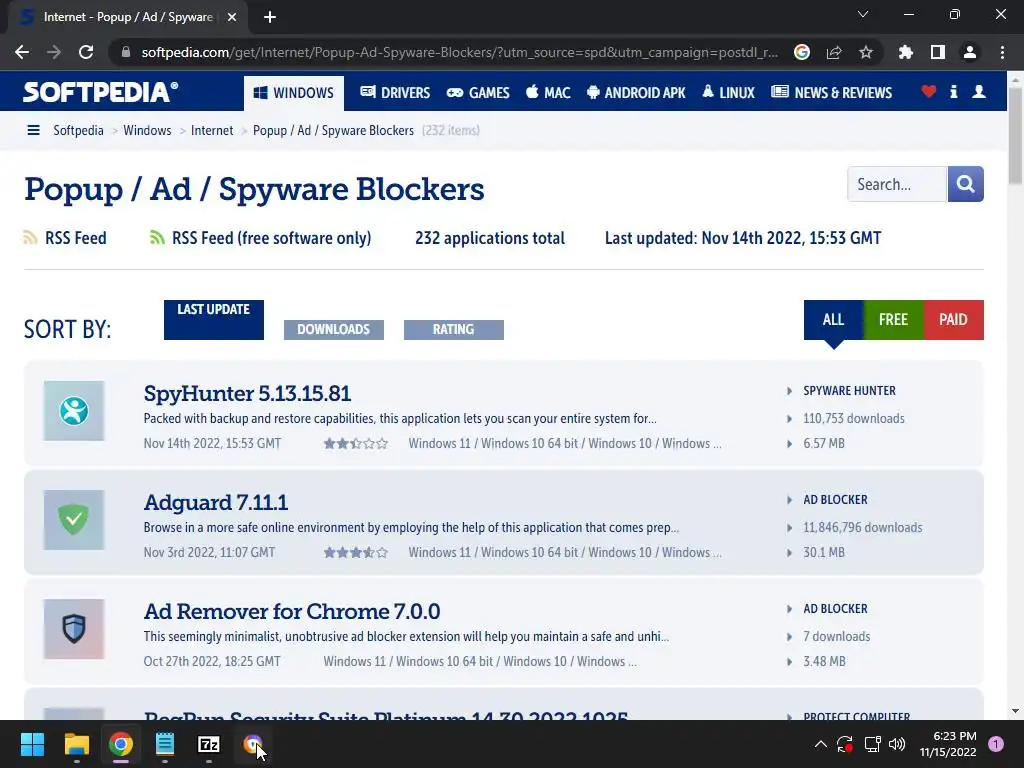The image size is (1024, 768).
Task: Show hidden tray icons chevron
Action: click(821, 744)
